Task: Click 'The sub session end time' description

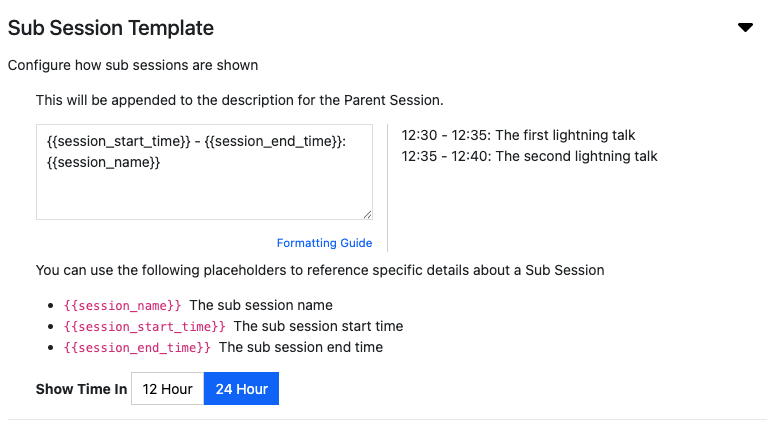Action: tap(301, 347)
